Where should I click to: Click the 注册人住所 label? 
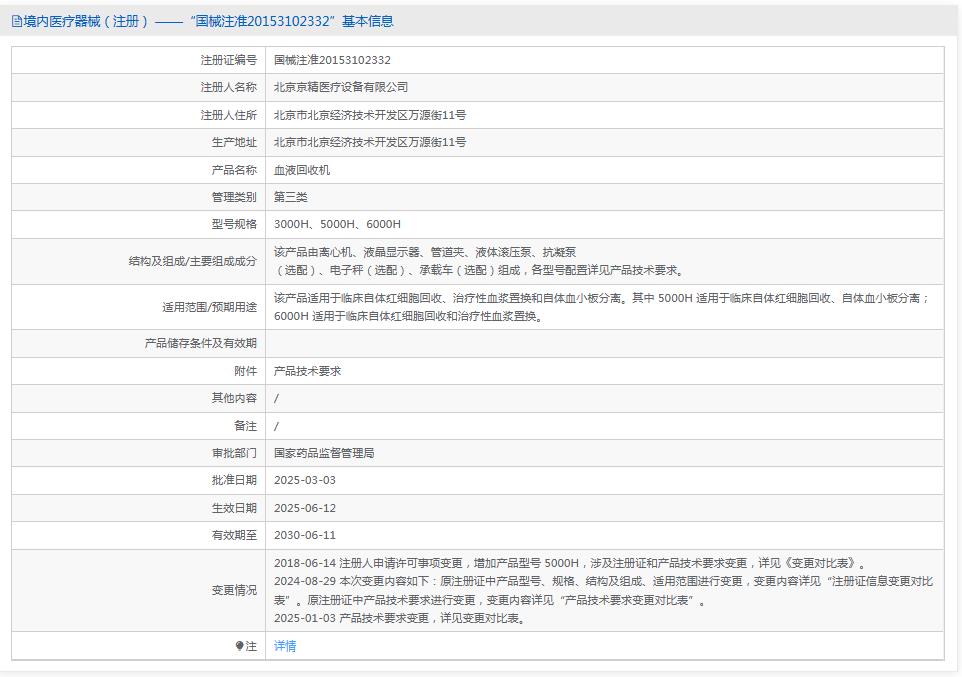coord(228,115)
